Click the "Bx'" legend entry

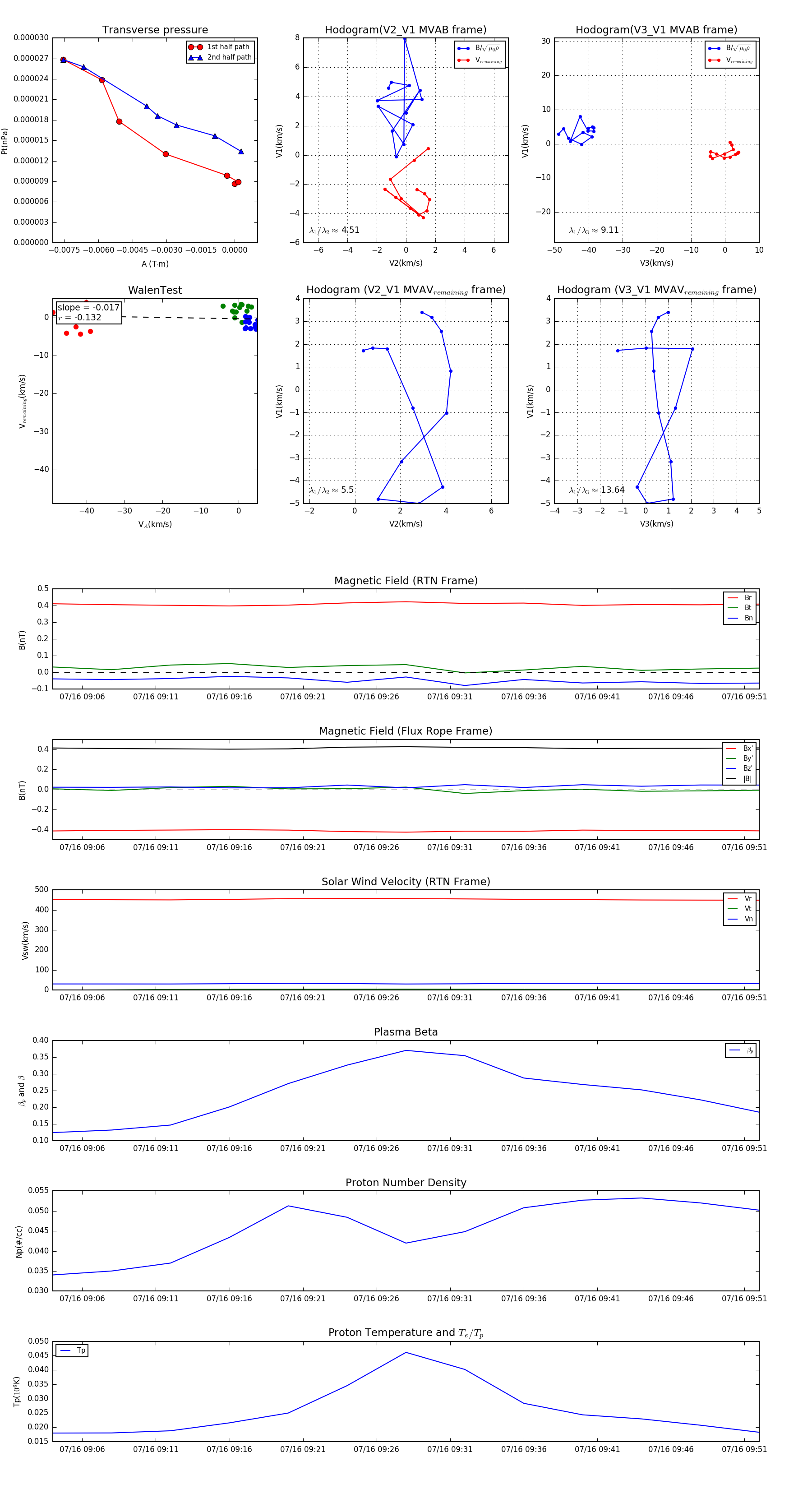tap(740, 748)
